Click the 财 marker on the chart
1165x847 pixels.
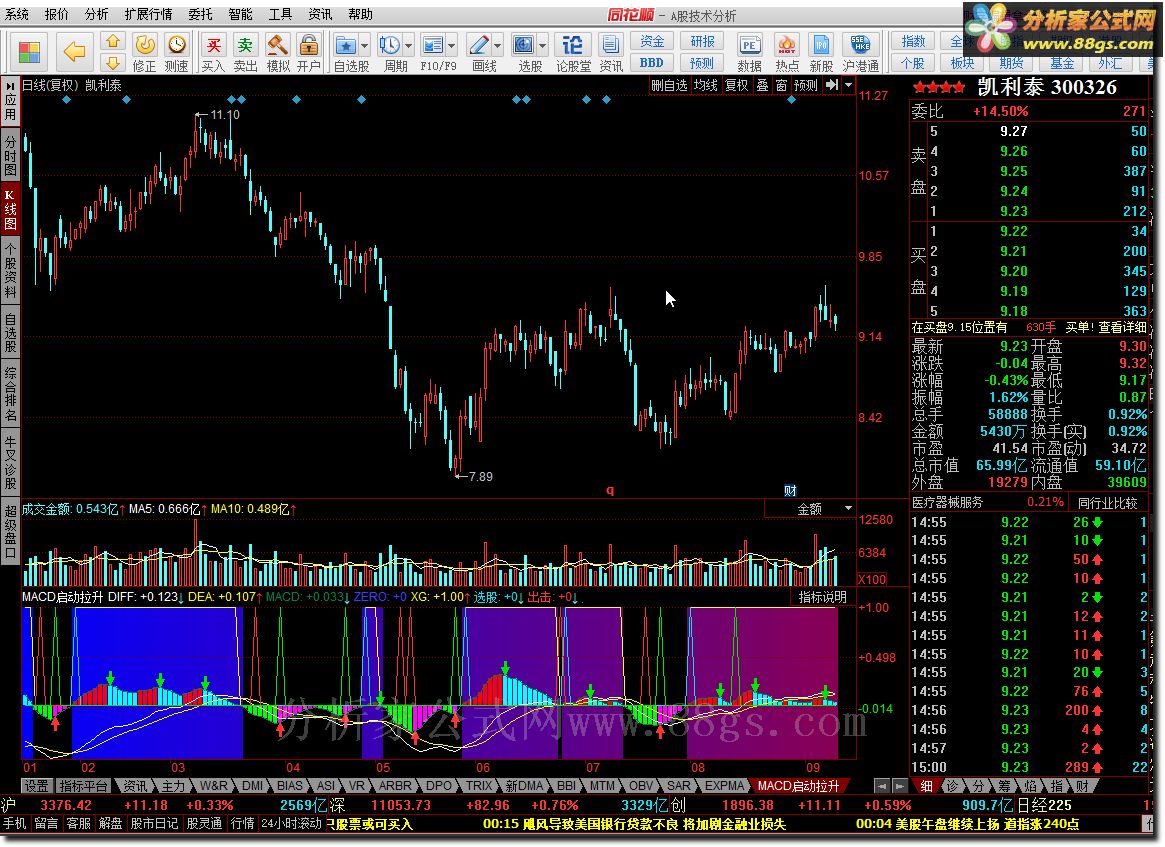point(791,490)
